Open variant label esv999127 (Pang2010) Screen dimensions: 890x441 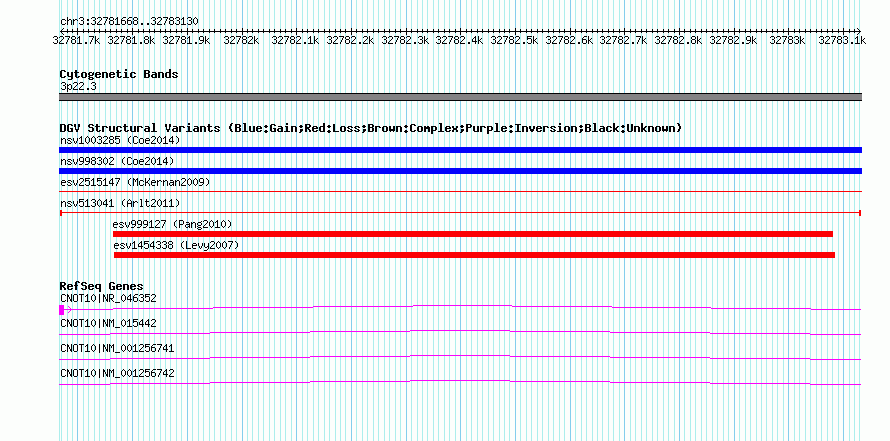pyautogui.click(x=173, y=224)
